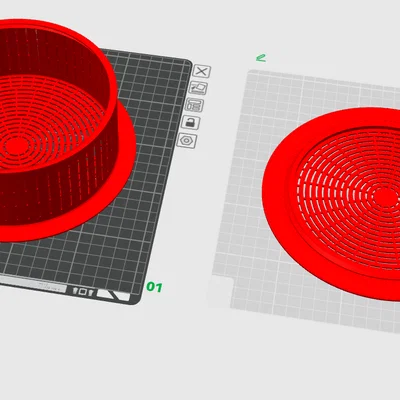The width and height of the screenshot is (400, 400).
Task: Open plate 01 settings hexagon icon
Action: (x=187, y=141)
